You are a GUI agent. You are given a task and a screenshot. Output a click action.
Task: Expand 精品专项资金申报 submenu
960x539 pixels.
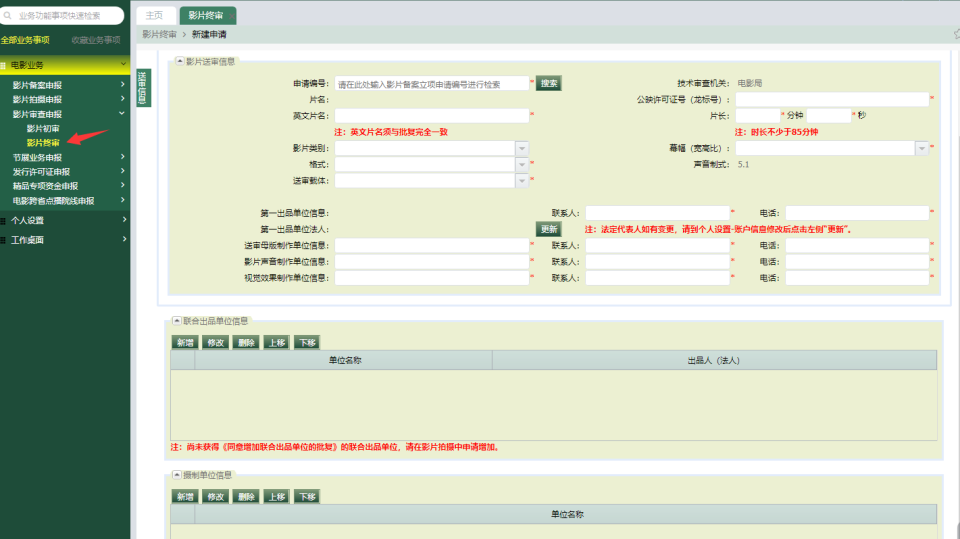point(123,185)
